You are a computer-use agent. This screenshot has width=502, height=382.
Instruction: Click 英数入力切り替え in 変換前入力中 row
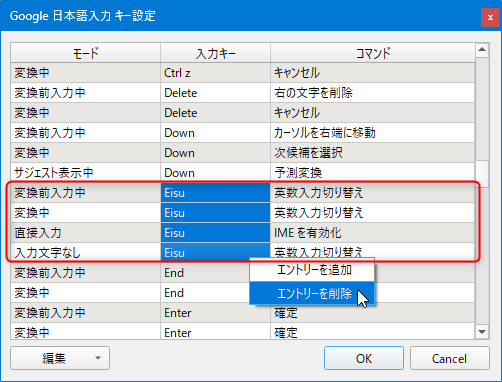pyautogui.click(x=373, y=193)
